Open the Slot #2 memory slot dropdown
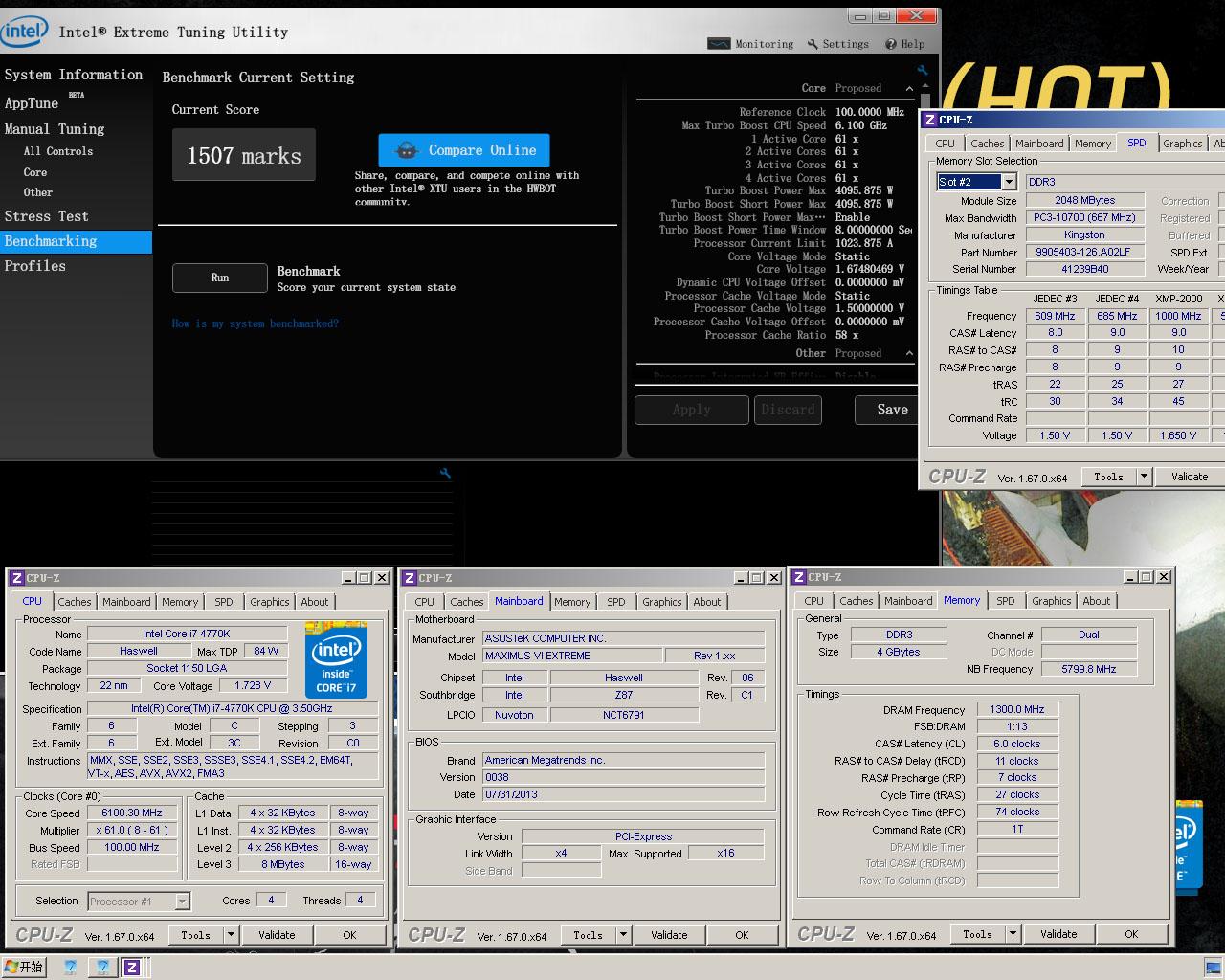Image resolution: width=1225 pixels, height=980 pixels. pyautogui.click(x=1009, y=182)
